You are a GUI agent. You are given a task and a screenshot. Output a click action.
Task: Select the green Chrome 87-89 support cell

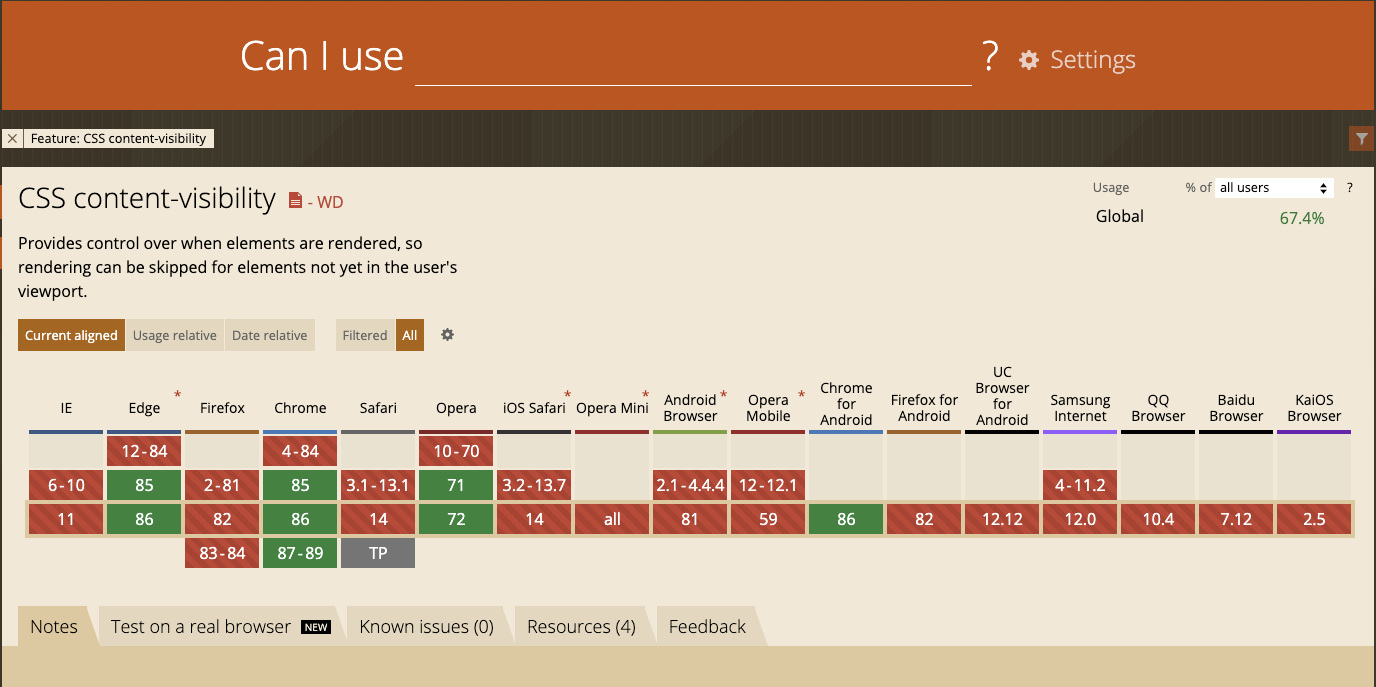point(300,553)
